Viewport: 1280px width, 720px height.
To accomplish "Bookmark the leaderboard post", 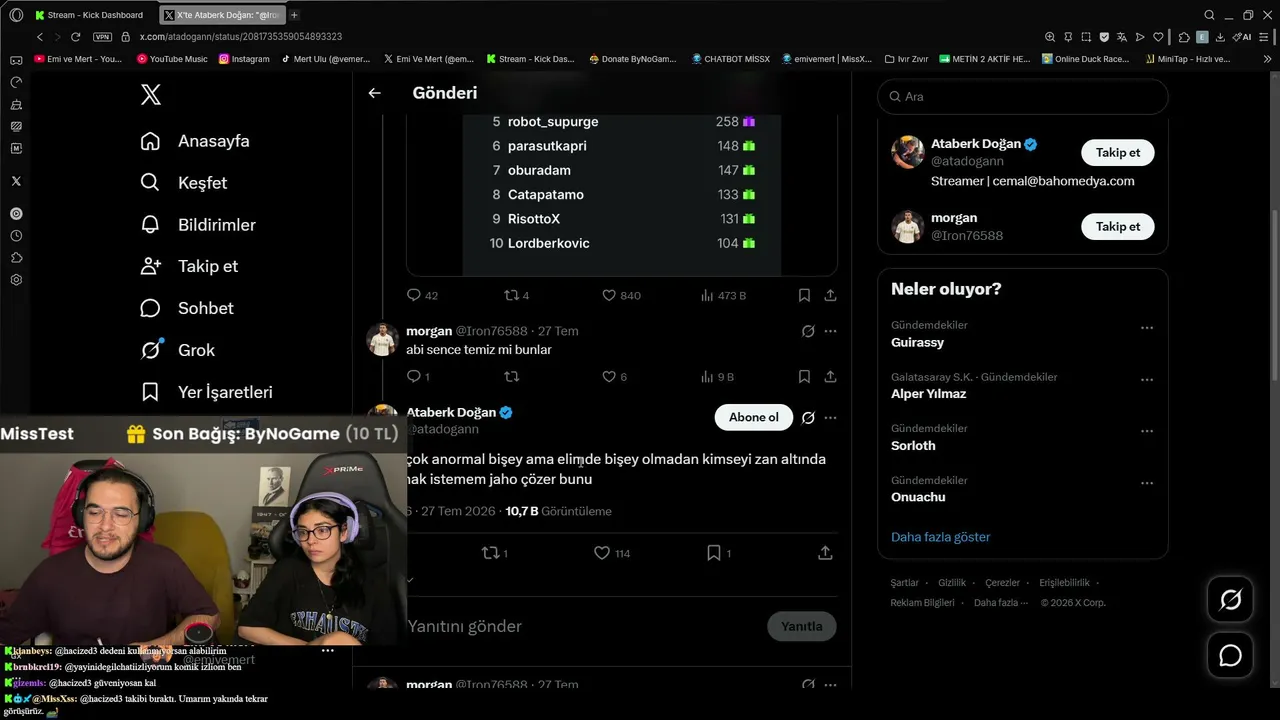I will [x=804, y=295].
